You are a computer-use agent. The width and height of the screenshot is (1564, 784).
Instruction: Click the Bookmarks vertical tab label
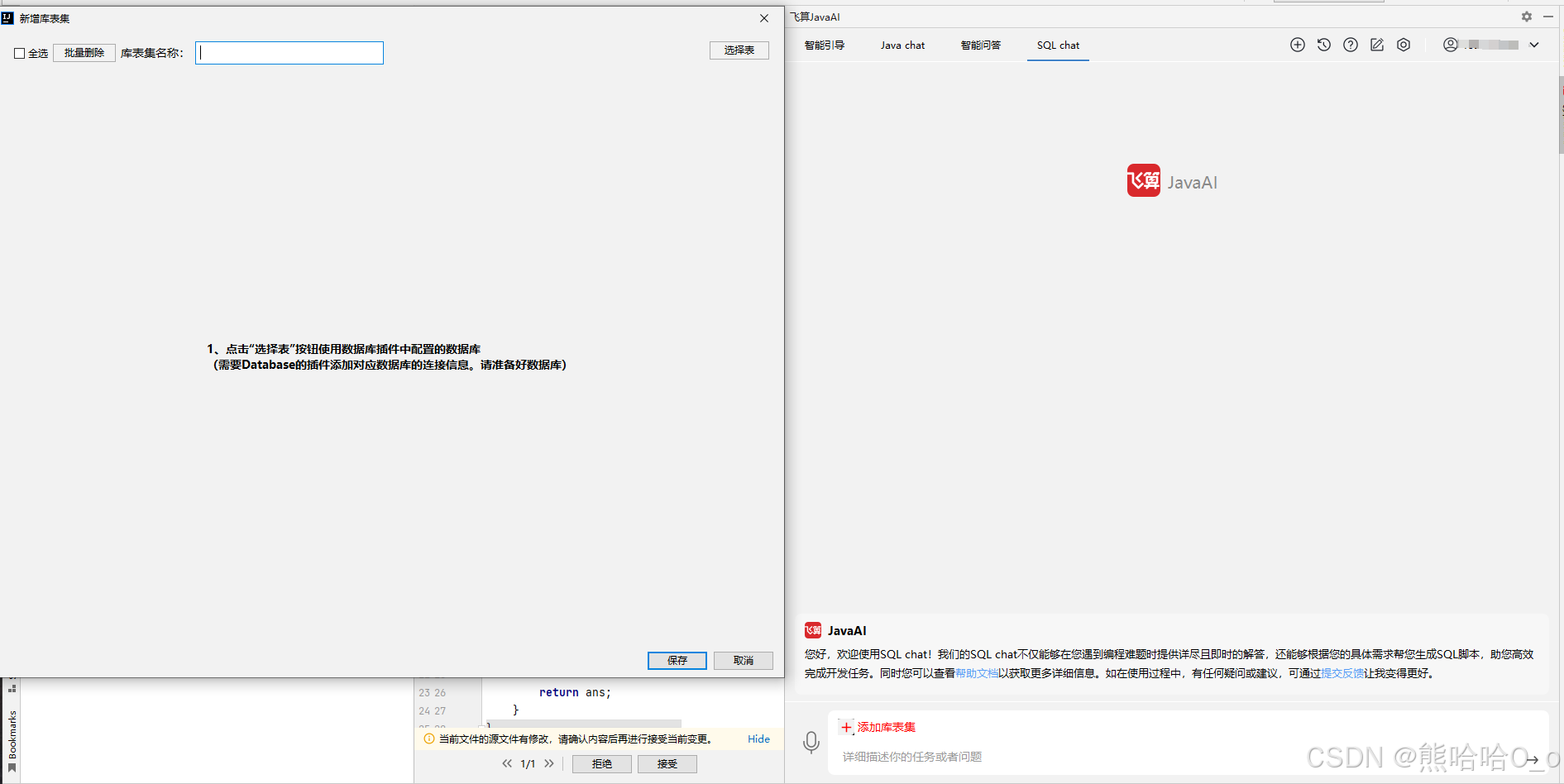pyautogui.click(x=12, y=734)
